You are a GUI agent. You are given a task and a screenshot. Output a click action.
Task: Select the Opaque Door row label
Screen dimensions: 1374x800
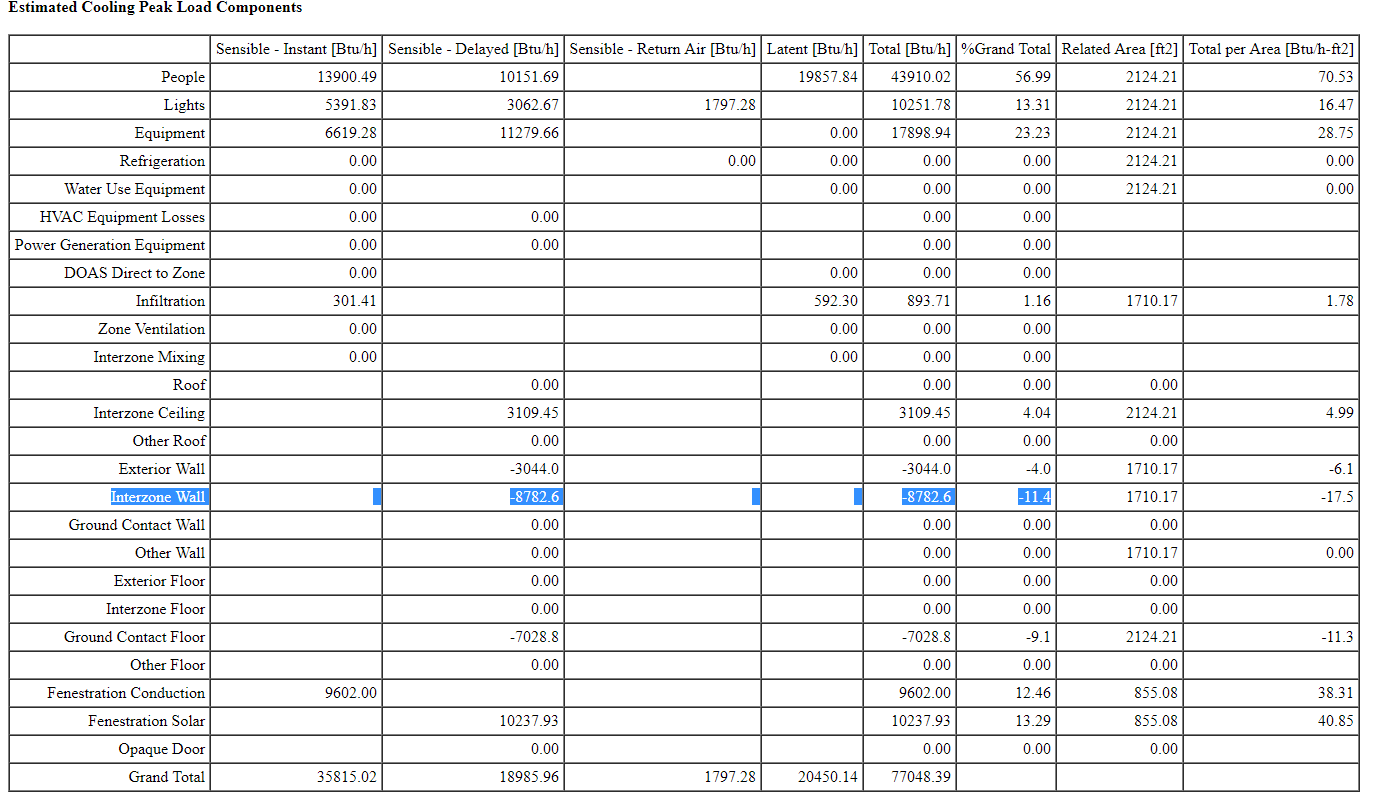pos(161,749)
